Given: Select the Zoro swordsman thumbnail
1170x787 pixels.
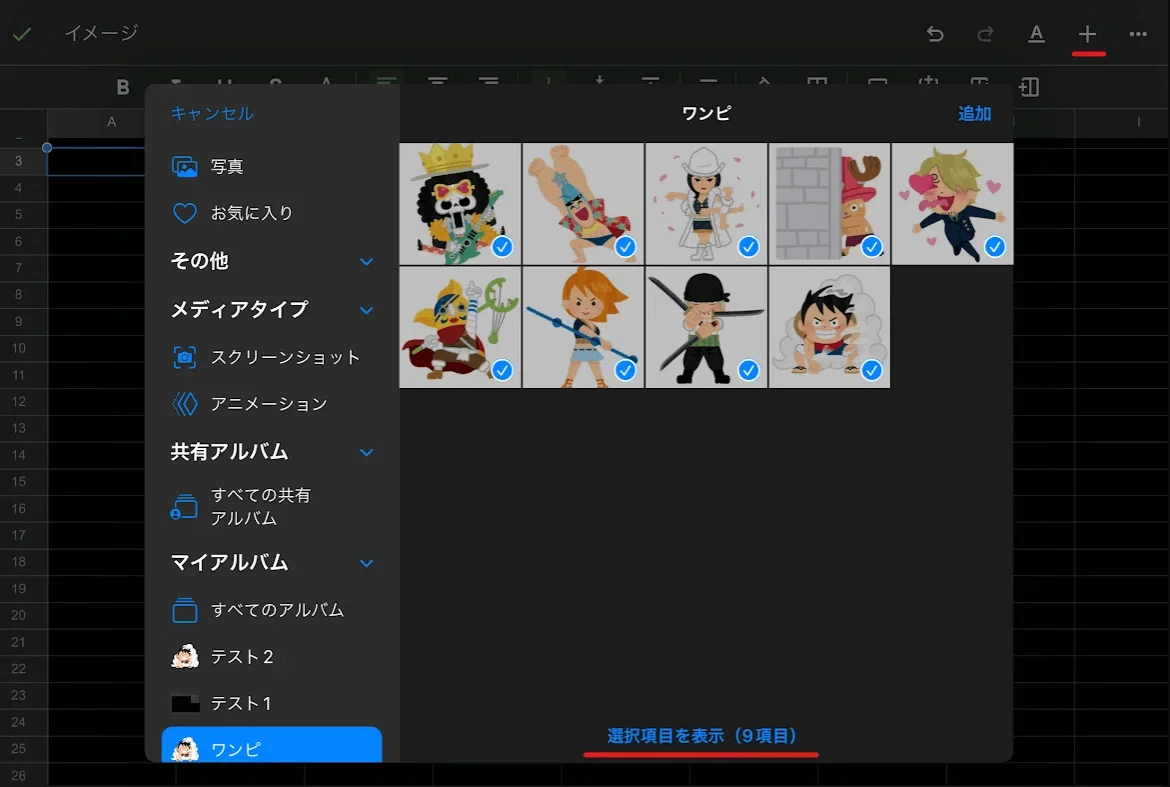Looking at the screenshot, I should point(706,327).
